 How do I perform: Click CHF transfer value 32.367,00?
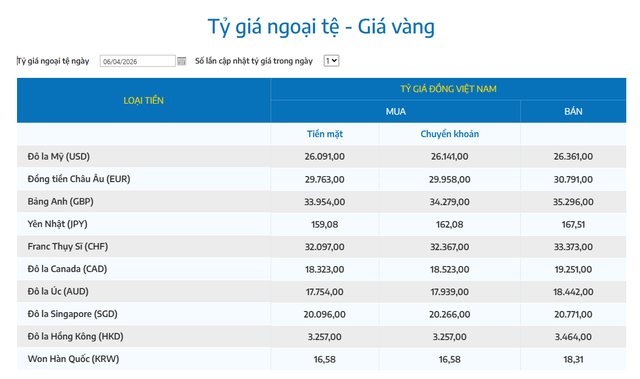(449, 247)
